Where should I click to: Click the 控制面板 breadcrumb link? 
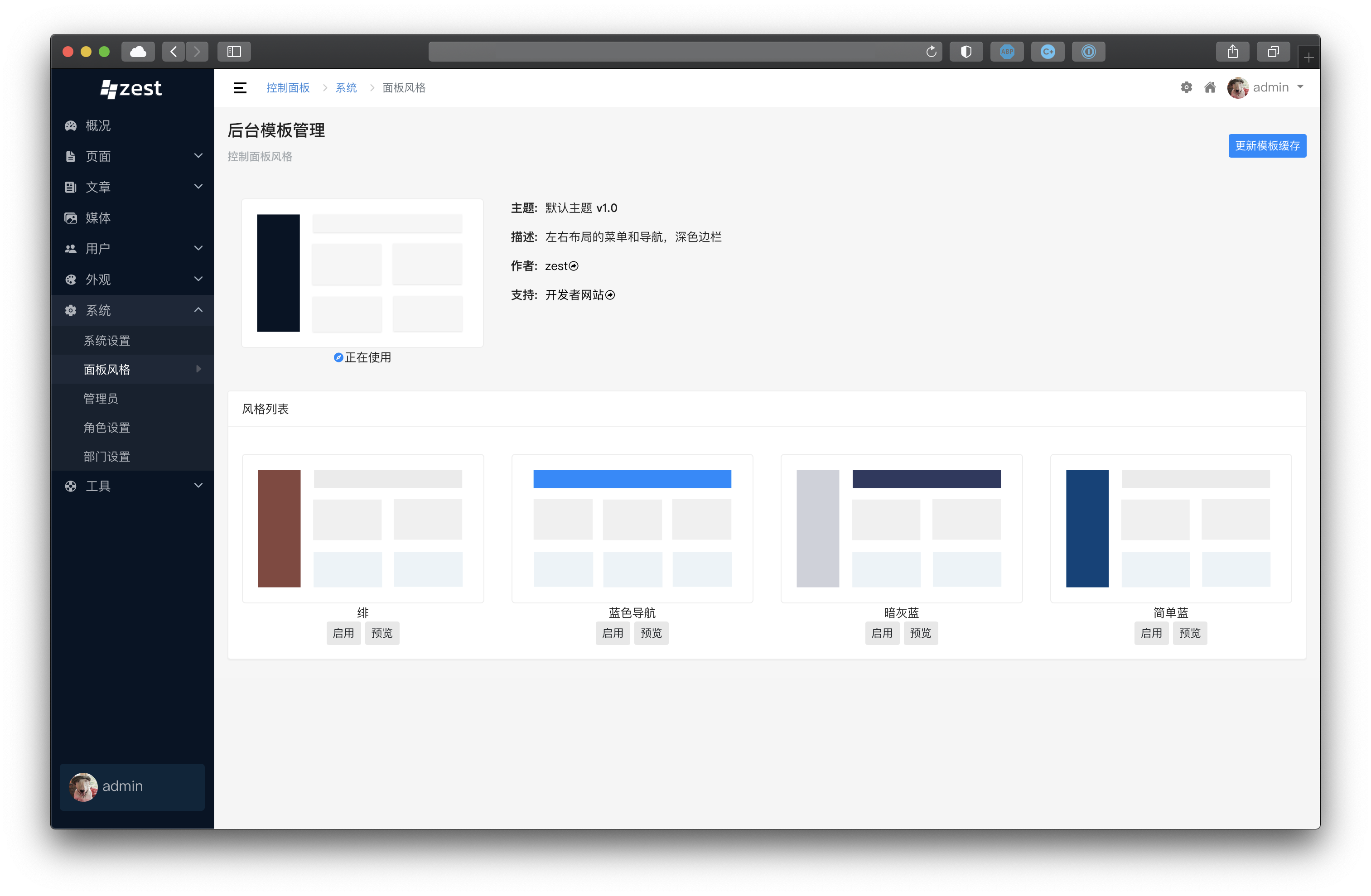(x=287, y=87)
